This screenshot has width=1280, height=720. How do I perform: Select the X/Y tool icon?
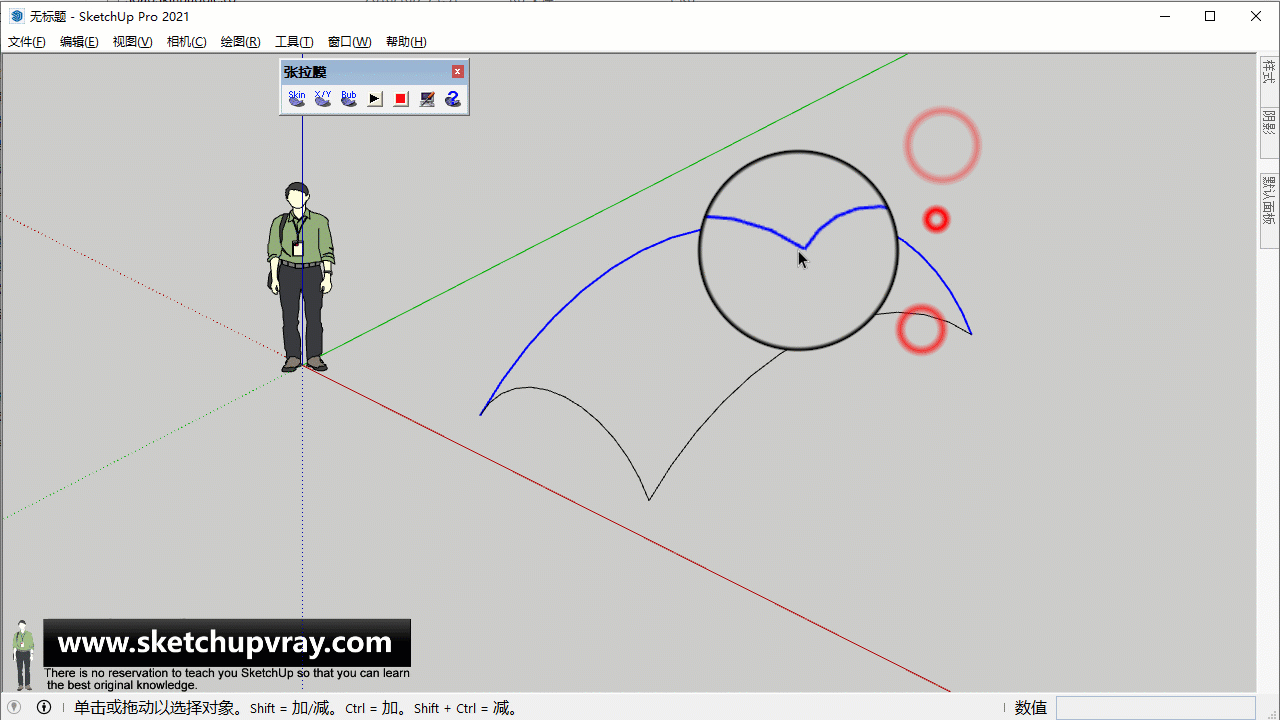pyautogui.click(x=323, y=98)
